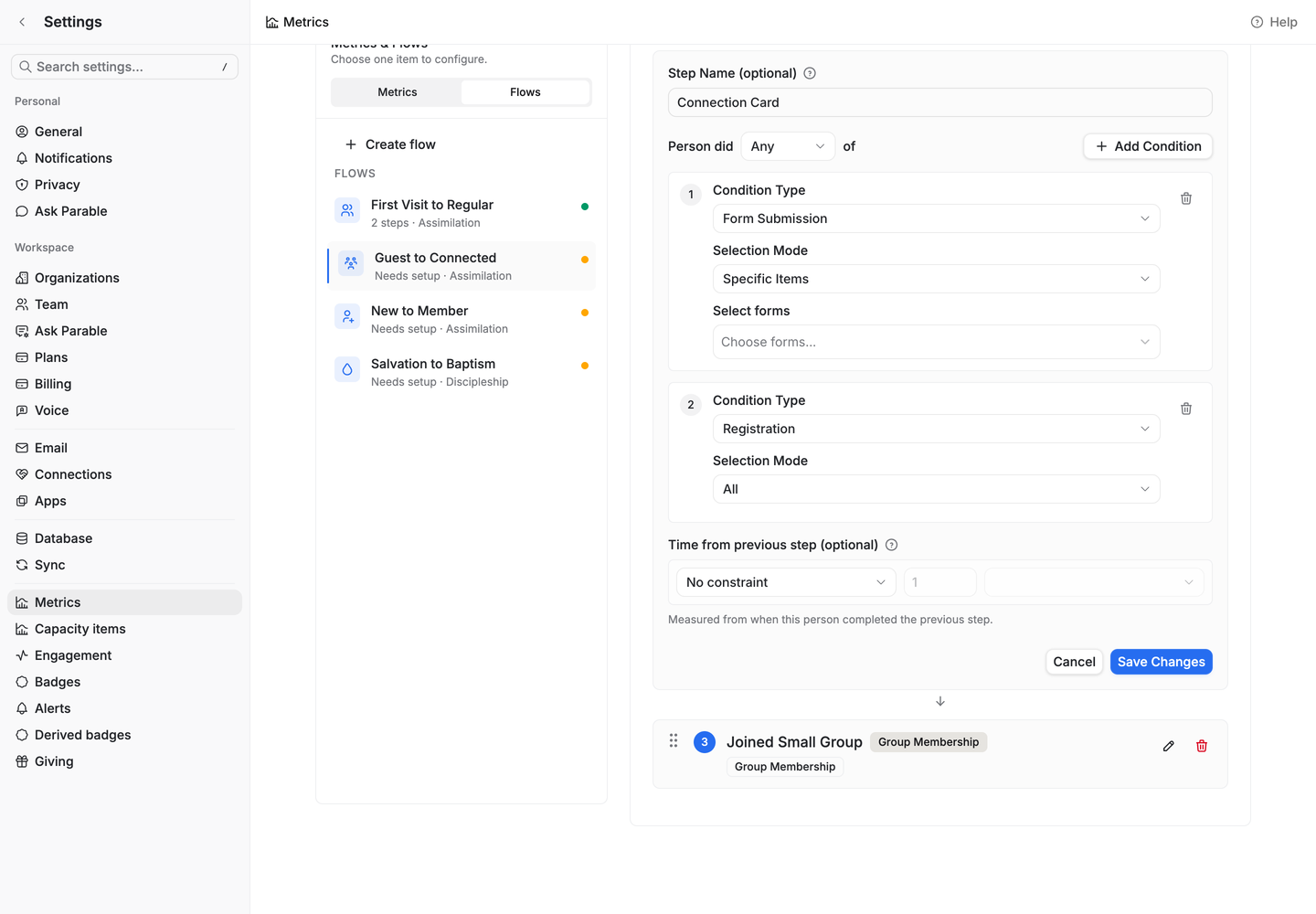Grab the Joined Small Group drag handle
Viewport: 1316px width, 914px height.
click(674, 741)
